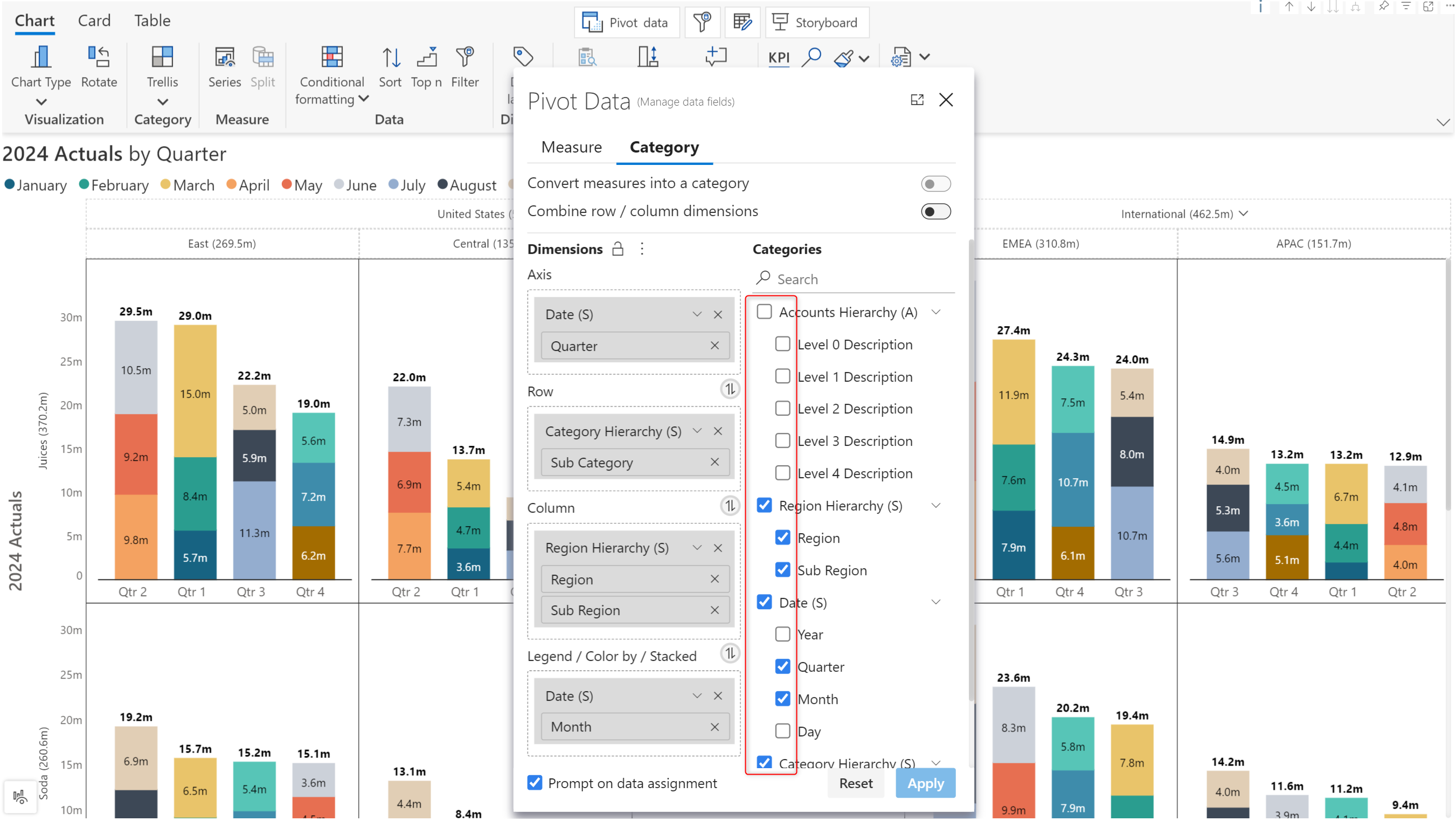Click the chart icon at bottom-left corner
This screenshot has height=821, width=1456.
click(20, 798)
